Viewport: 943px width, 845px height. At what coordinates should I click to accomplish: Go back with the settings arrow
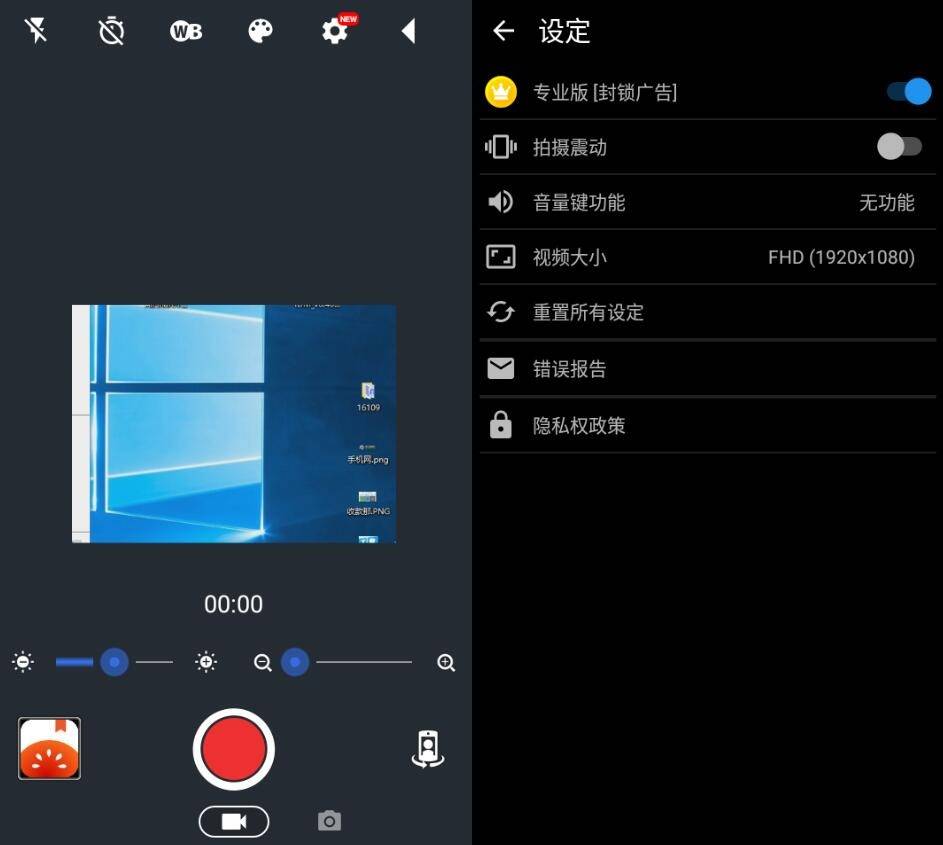(502, 31)
